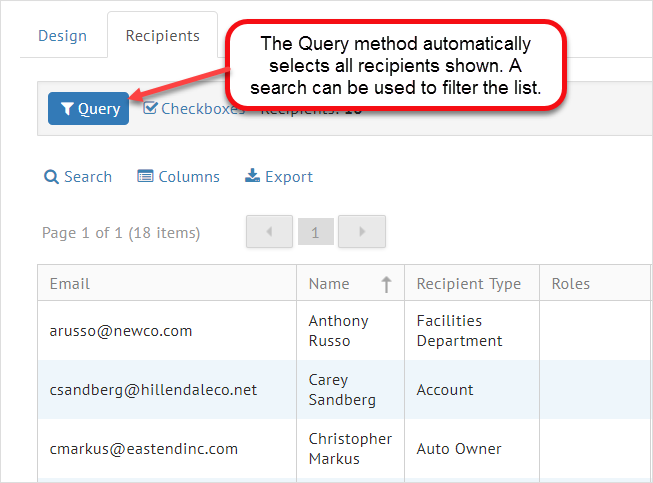The width and height of the screenshot is (653, 483).
Task: Click the magnifier icon beside Search
Action: pyautogui.click(x=51, y=177)
